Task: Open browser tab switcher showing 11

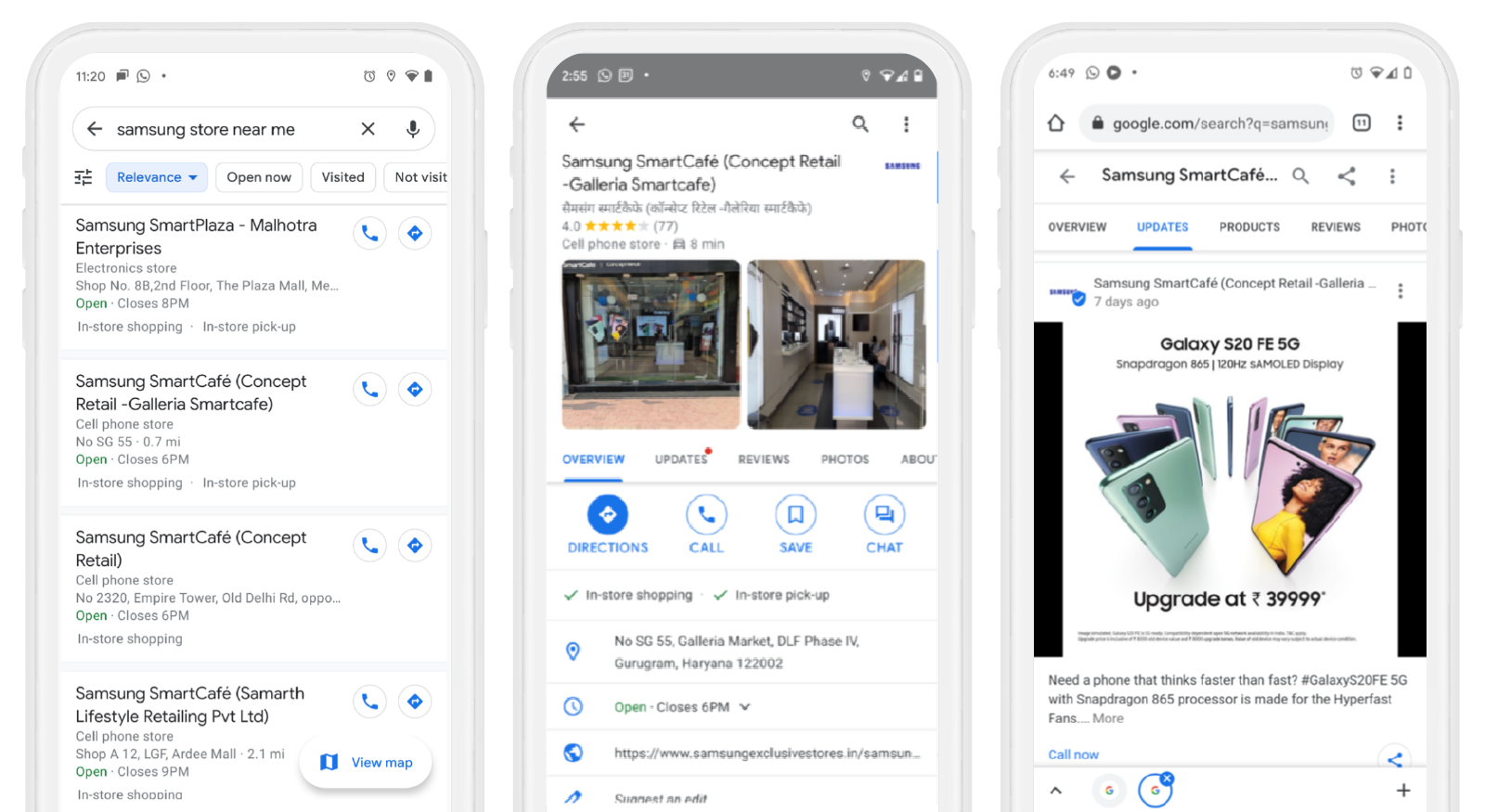Action: [1362, 122]
